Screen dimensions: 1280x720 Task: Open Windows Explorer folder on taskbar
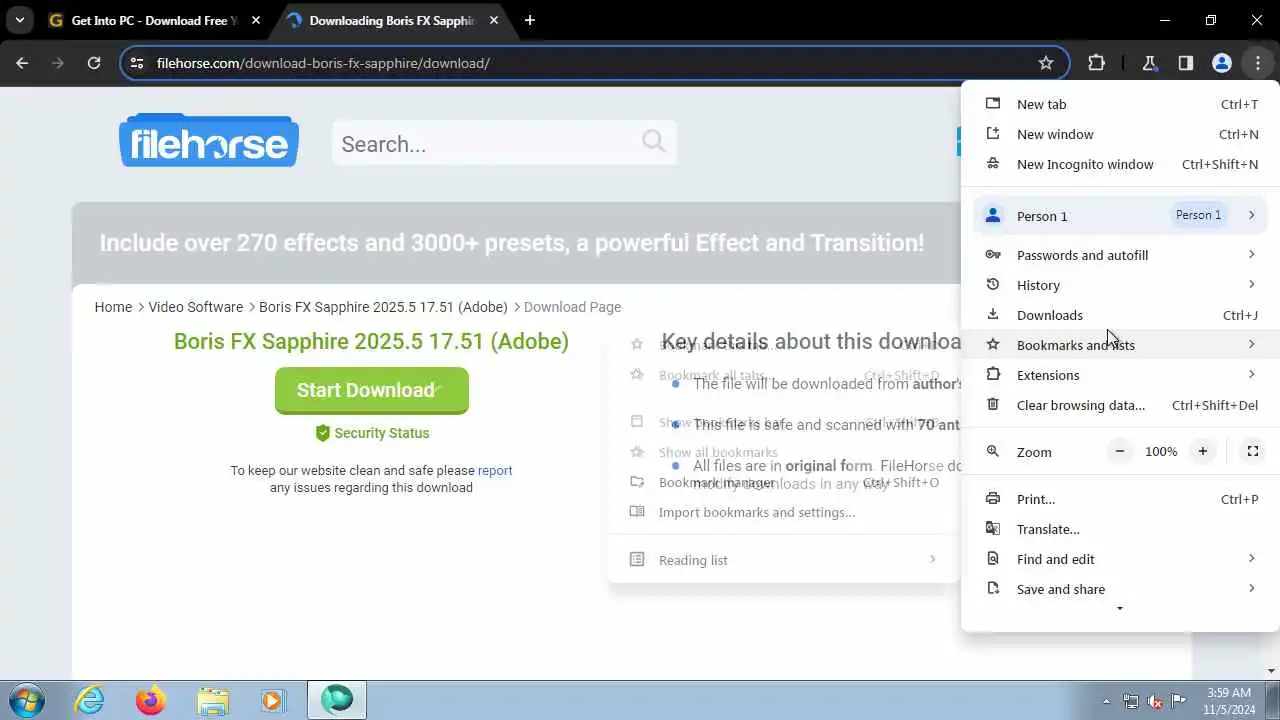point(213,700)
